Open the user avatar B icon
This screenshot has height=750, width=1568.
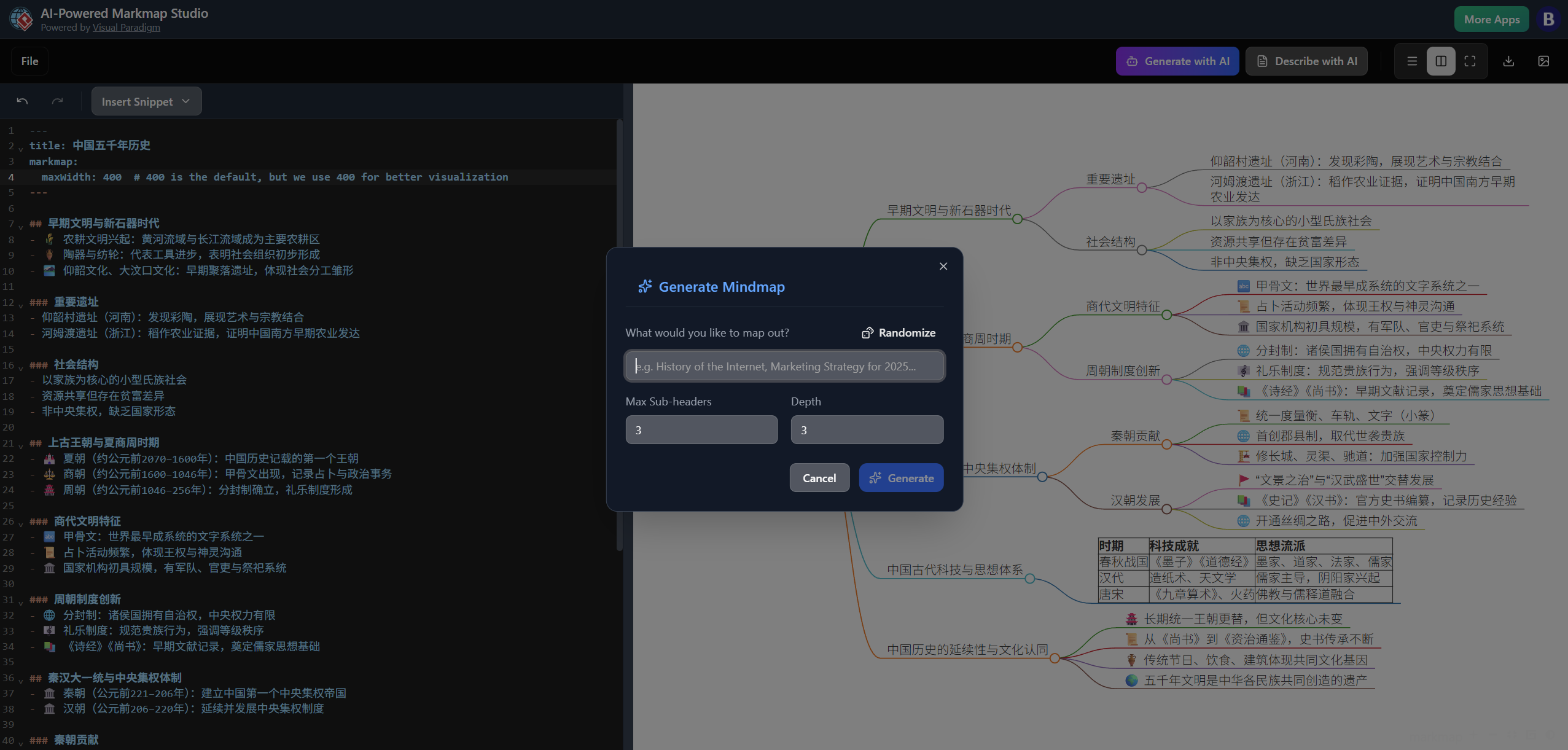pos(1548,19)
